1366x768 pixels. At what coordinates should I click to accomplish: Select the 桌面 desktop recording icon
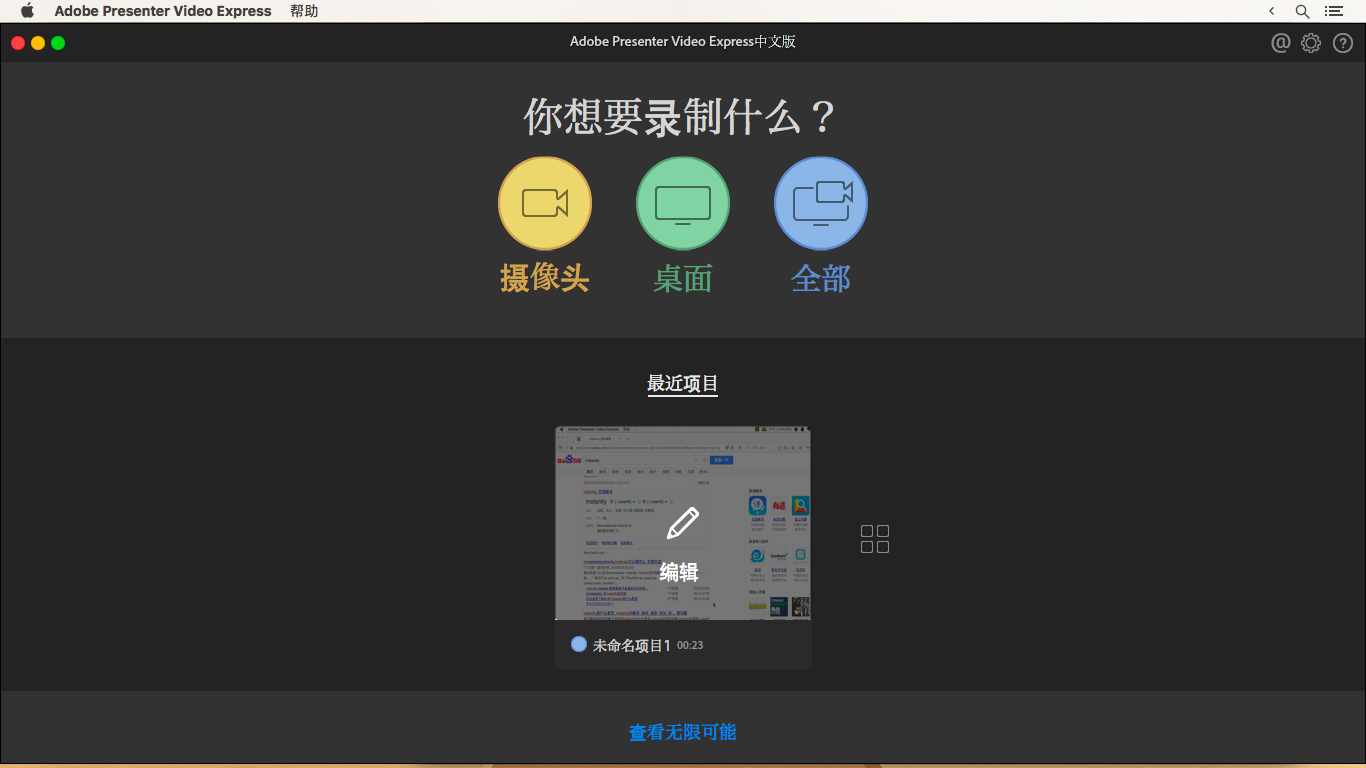(x=683, y=201)
